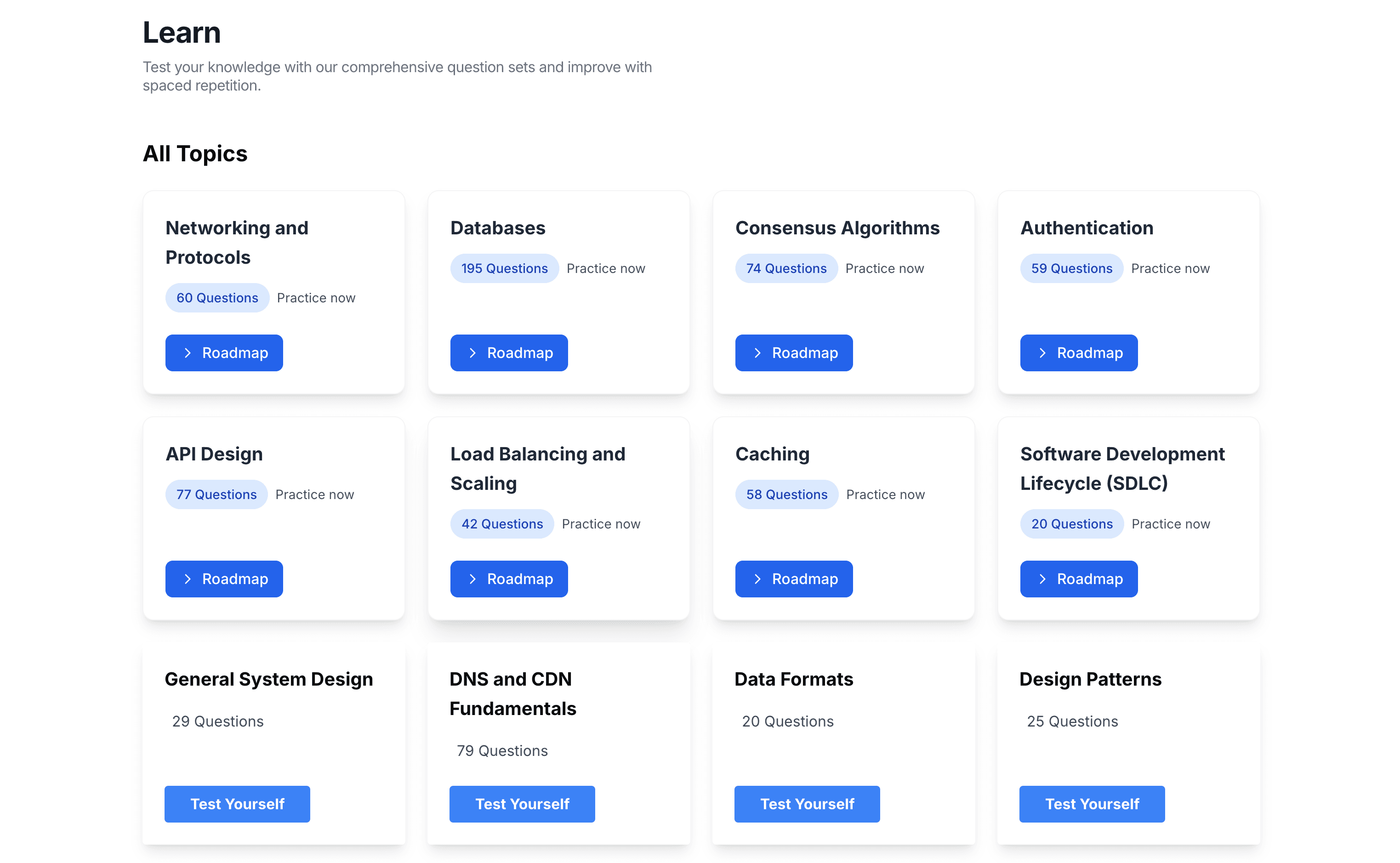Start Test Yourself for DNS and CDN Fundamentals
Screen dimensions: 1400x863
(x=522, y=804)
